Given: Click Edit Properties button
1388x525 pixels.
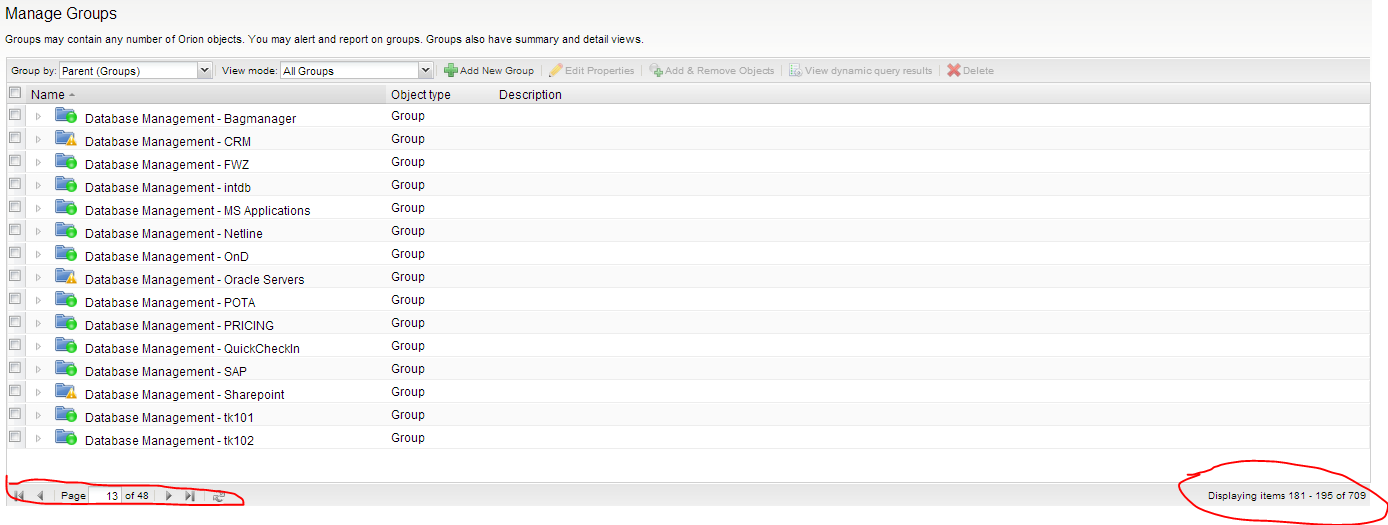Looking at the screenshot, I should point(592,71).
